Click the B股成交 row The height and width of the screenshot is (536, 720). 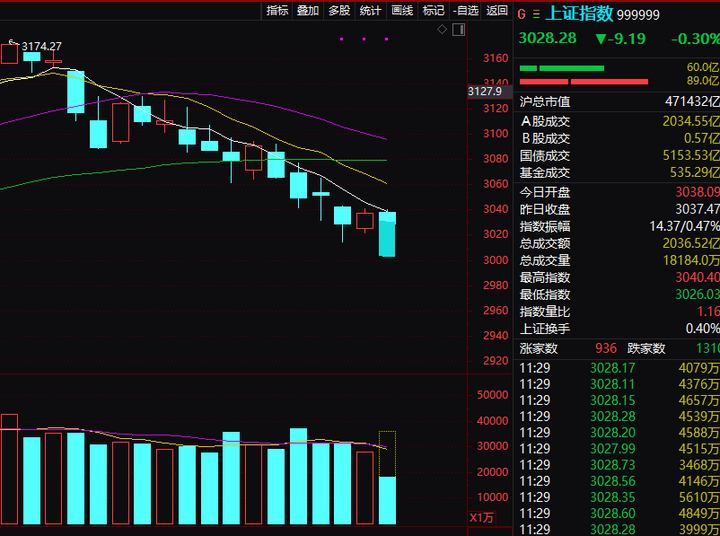click(619, 138)
